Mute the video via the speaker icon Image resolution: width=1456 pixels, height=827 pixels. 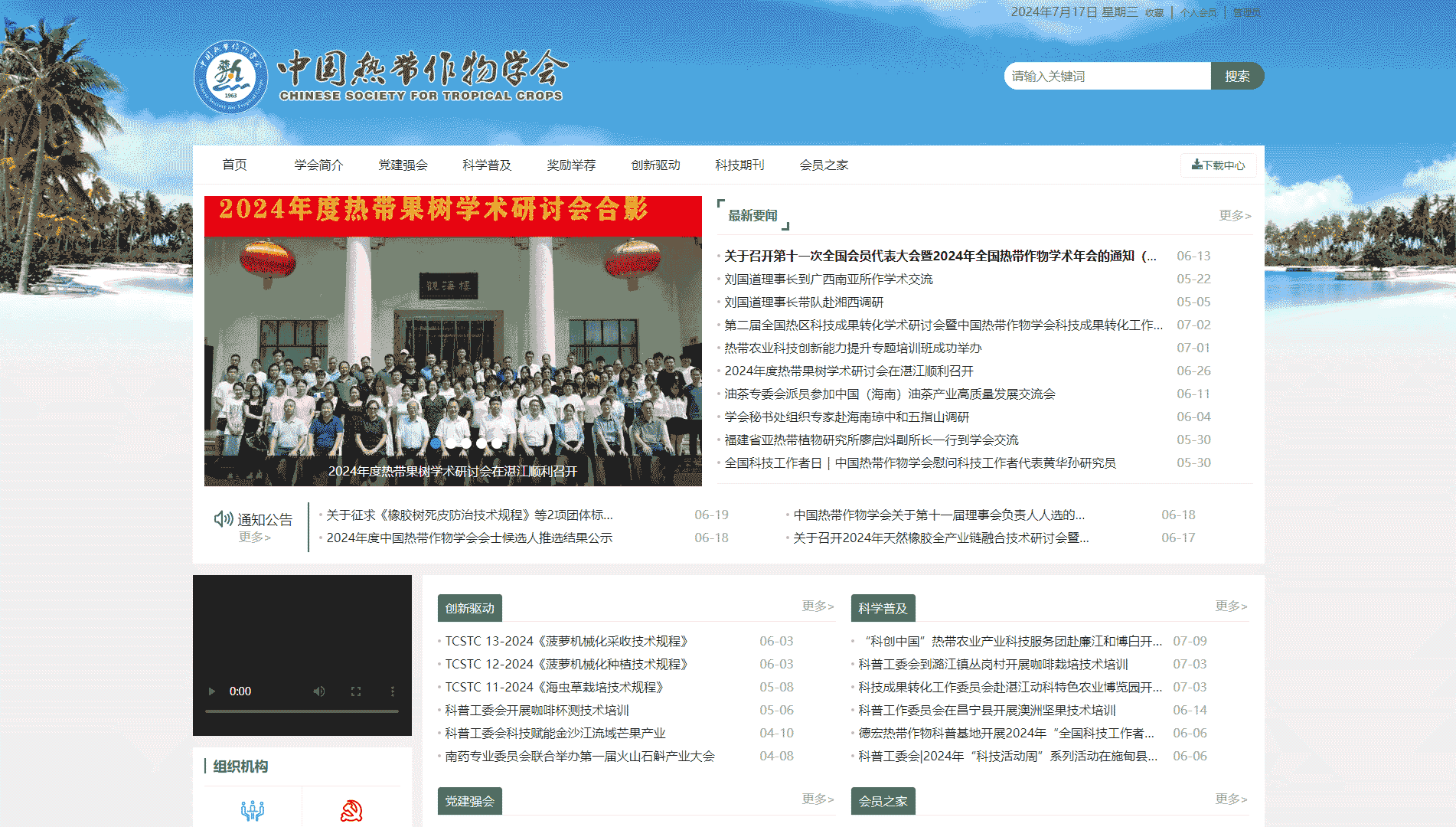click(319, 691)
